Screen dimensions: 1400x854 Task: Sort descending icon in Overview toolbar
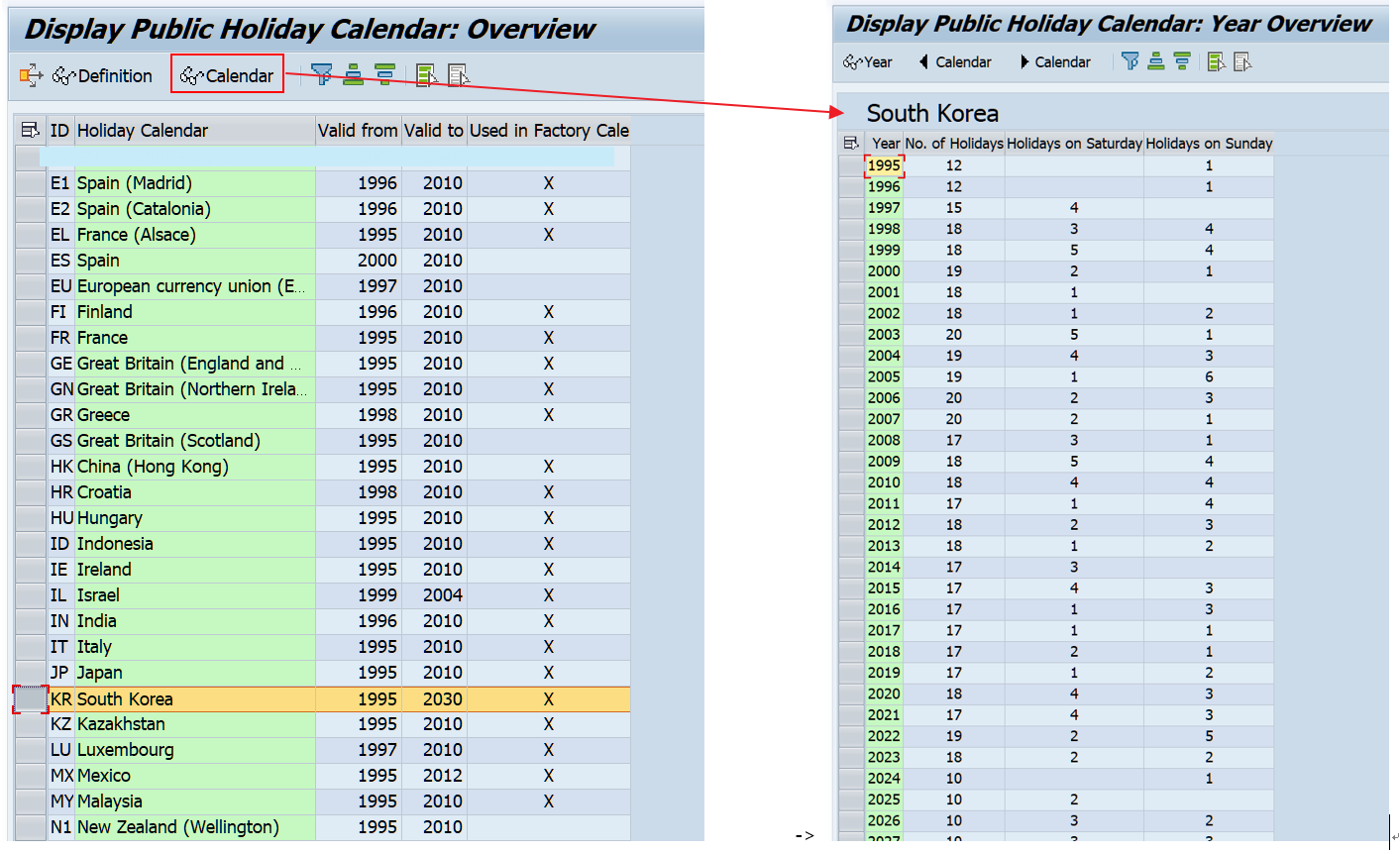pos(384,75)
